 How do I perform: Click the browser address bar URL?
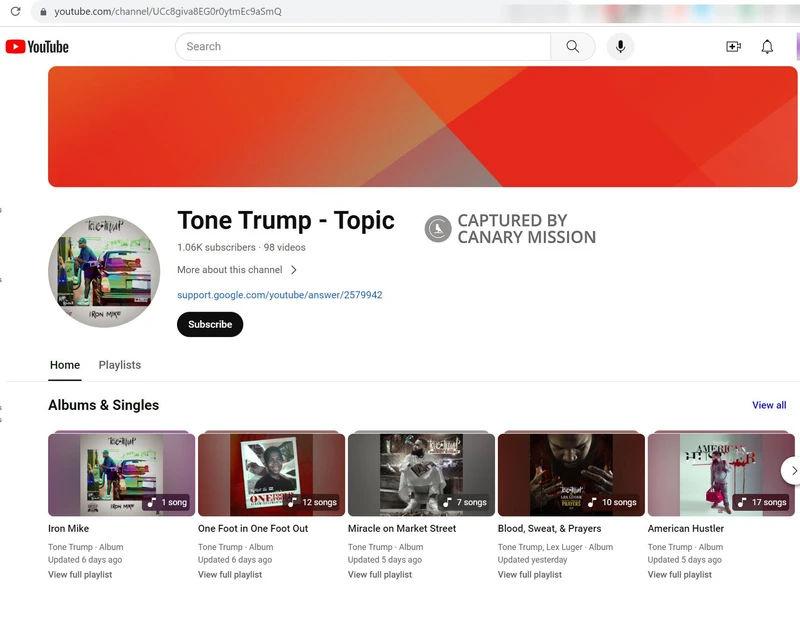coord(168,11)
